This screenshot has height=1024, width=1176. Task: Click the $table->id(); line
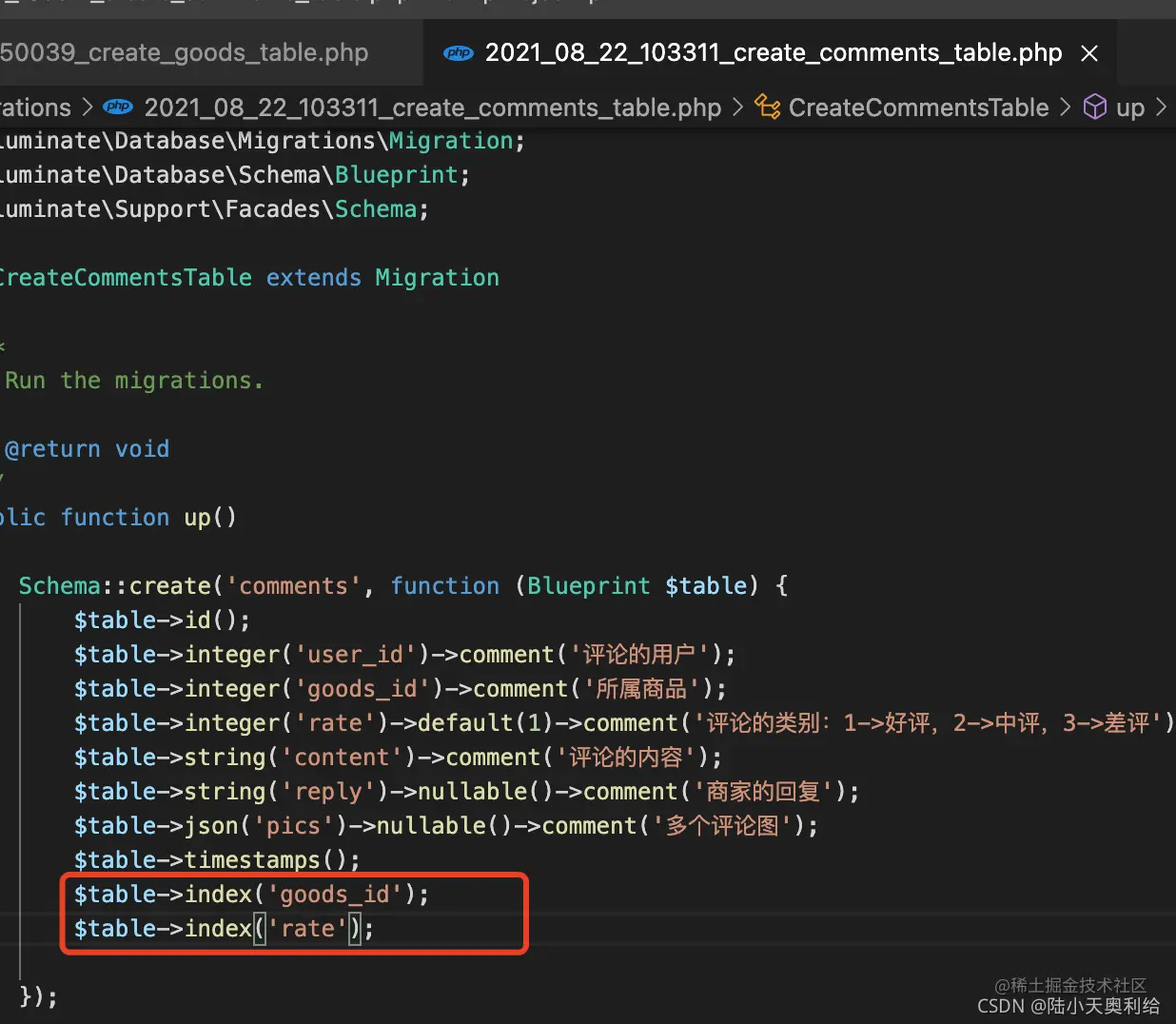coord(163,620)
